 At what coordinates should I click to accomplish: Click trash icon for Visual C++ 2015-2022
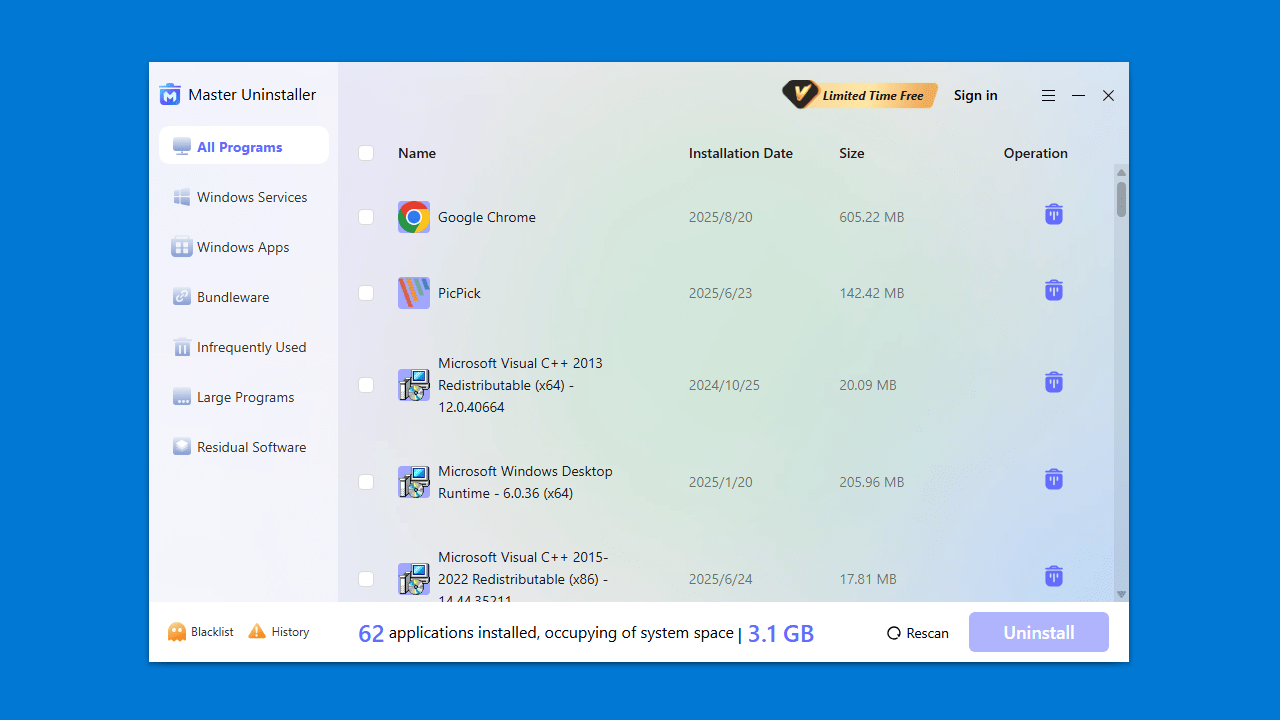click(1054, 576)
